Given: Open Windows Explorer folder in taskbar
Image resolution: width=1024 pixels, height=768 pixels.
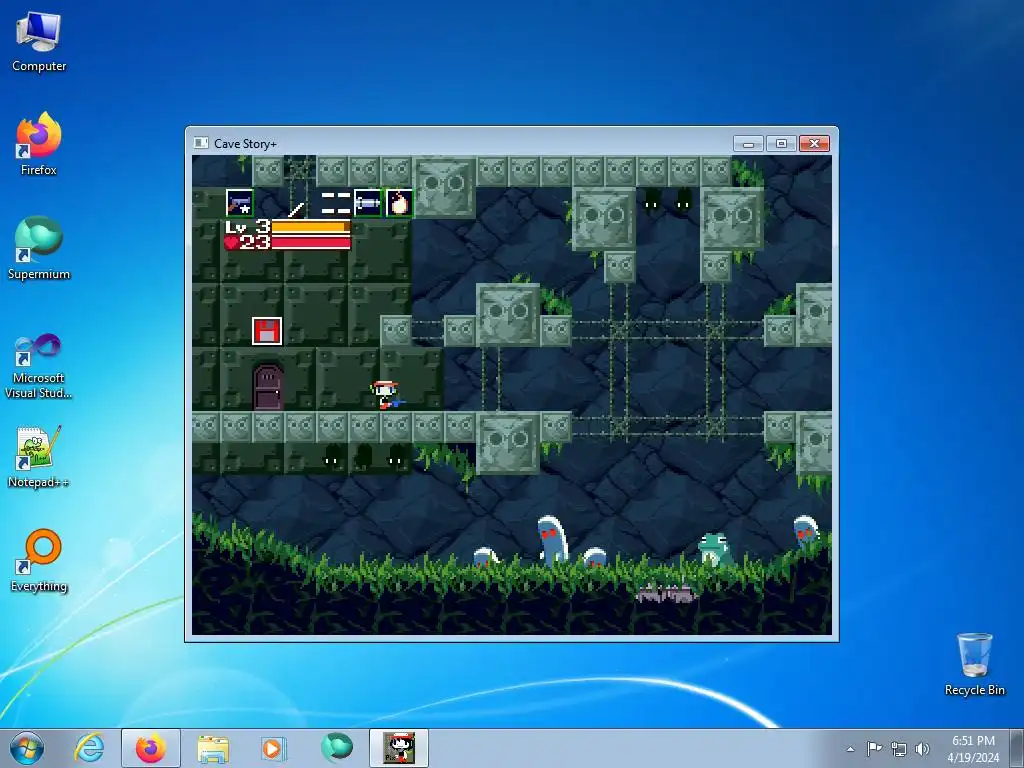Looking at the screenshot, I should point(213,748).
